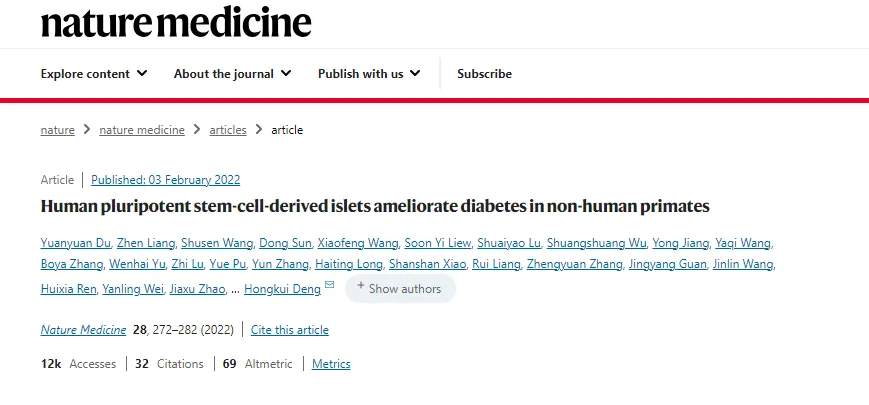Open the About the journal menu

pyautogui.click(x=232, y=74)
